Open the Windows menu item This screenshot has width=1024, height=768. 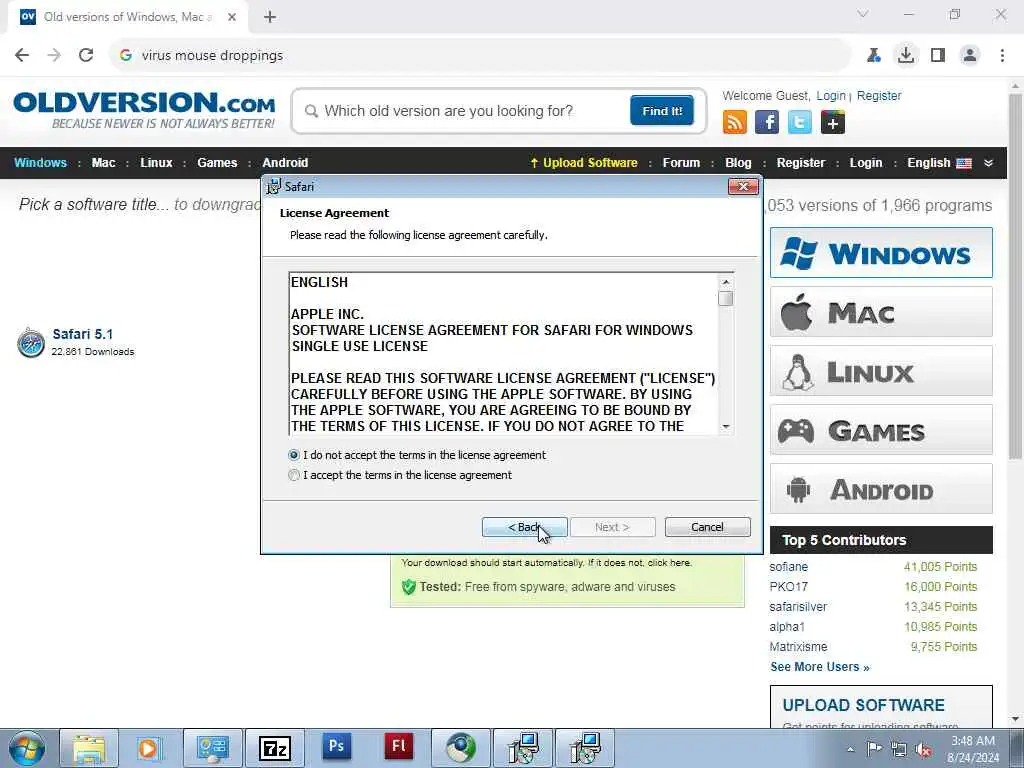[x=40, y=163]
